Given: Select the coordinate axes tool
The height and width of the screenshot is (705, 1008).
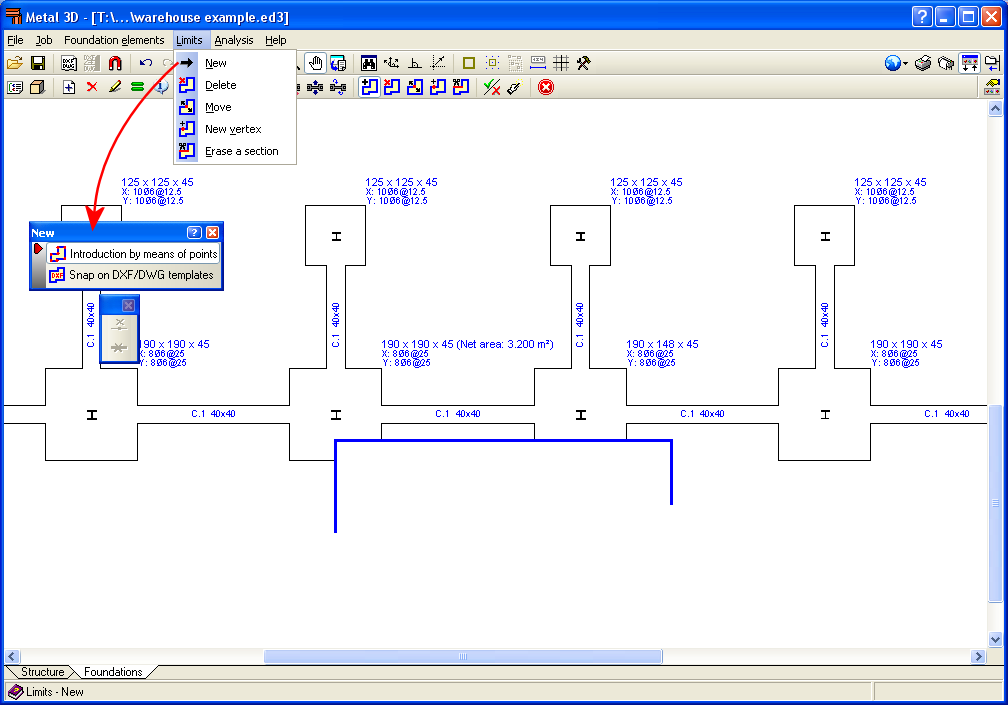Looking at the screenshot, I should click(392, 63).
